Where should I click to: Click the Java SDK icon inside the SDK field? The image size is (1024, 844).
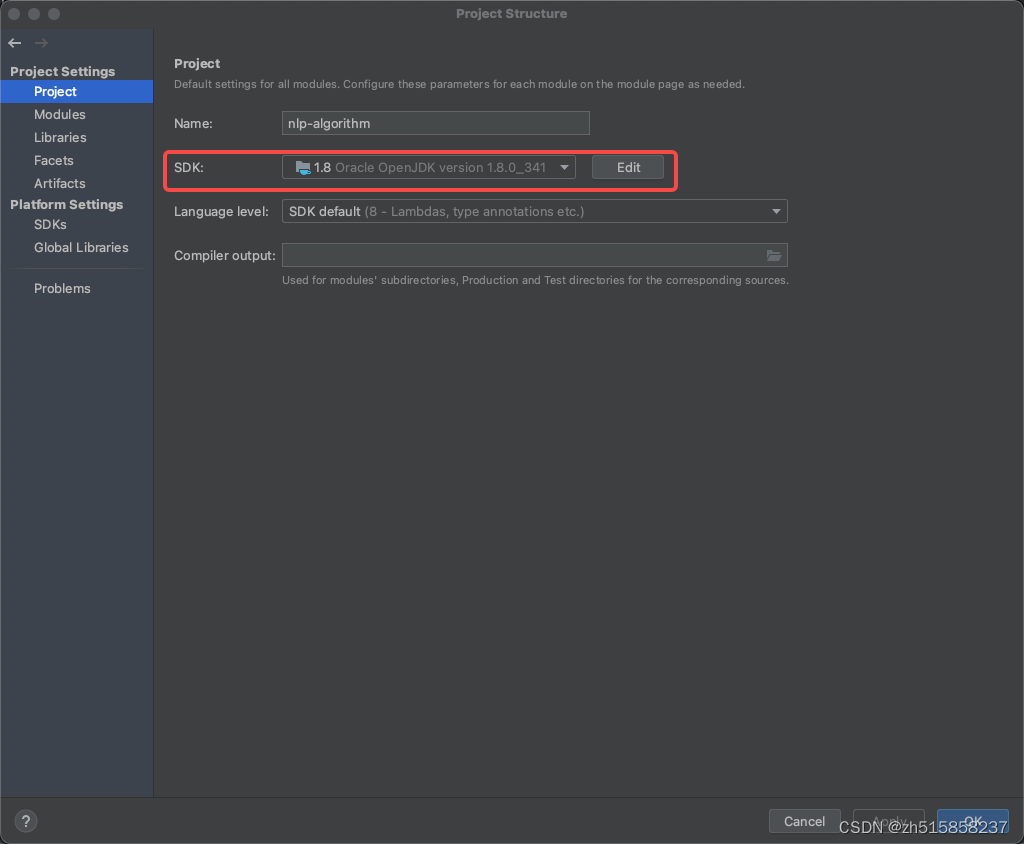click(x=301, y=167)
